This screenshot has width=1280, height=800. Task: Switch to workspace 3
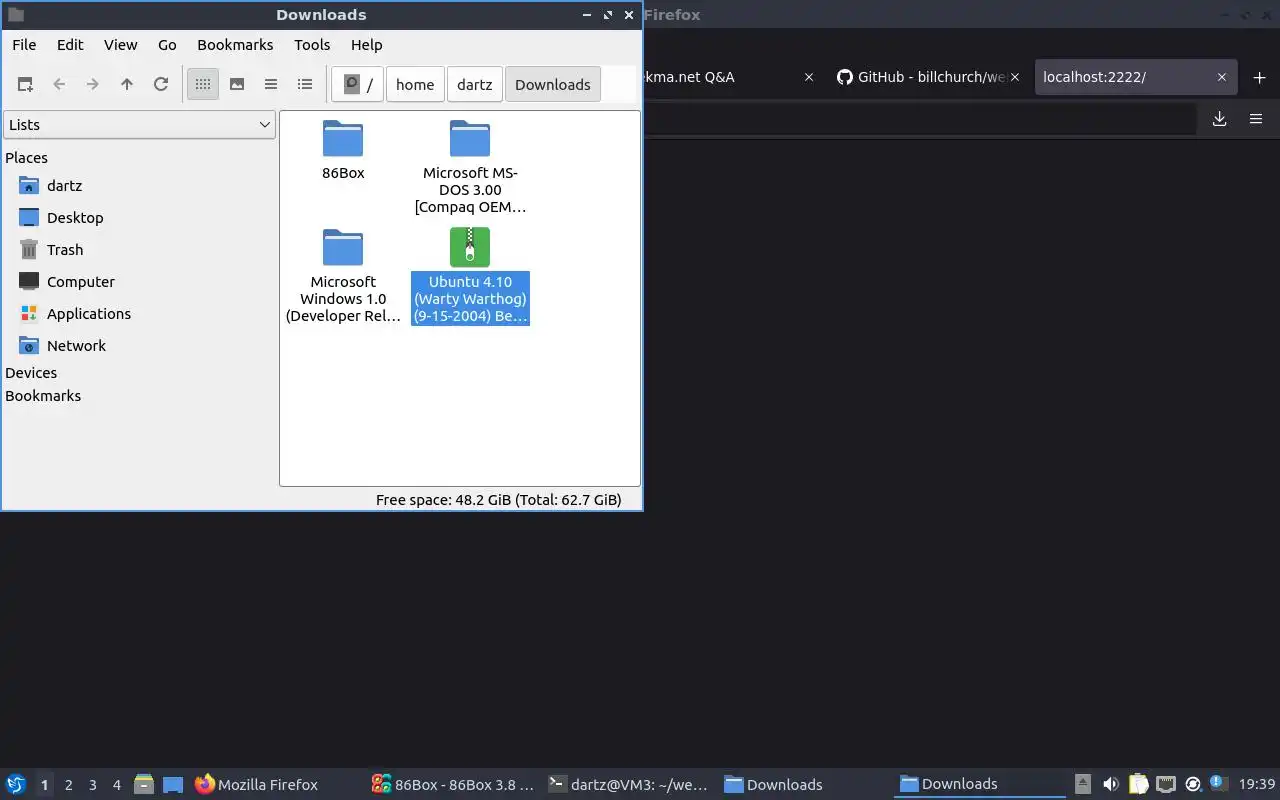93,785
